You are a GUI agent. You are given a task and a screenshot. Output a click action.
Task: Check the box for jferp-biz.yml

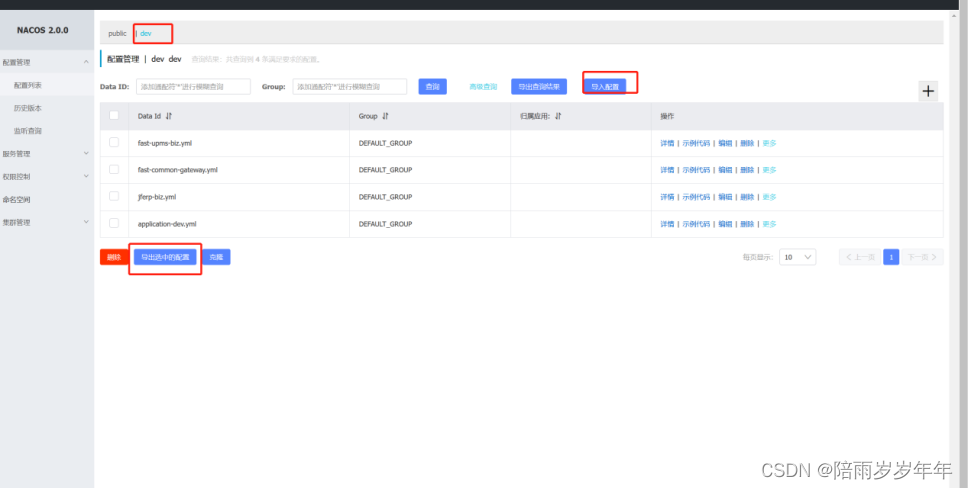(x=114, y=196)
